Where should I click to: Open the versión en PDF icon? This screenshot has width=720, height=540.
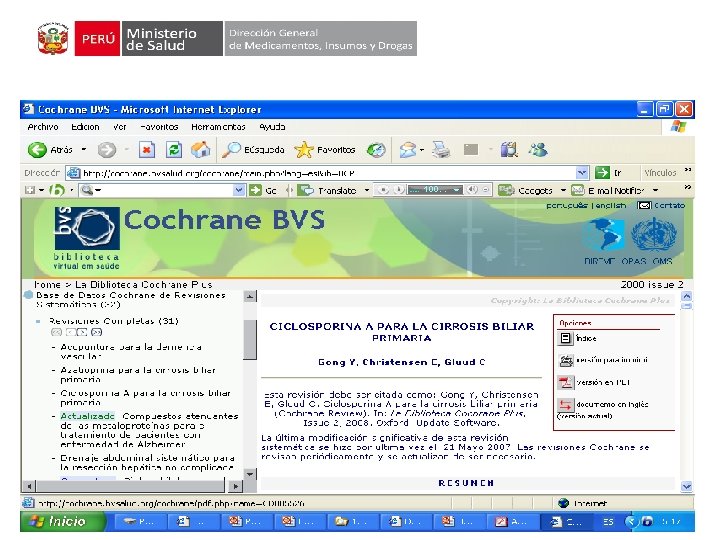click(x=565, y=382)
